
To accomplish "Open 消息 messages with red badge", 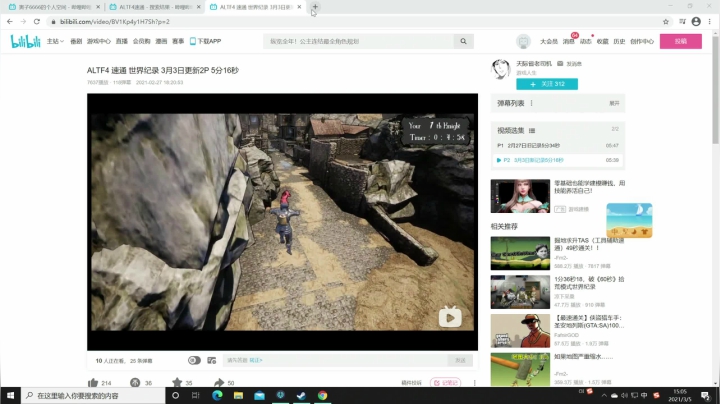I will pos(568,41).
